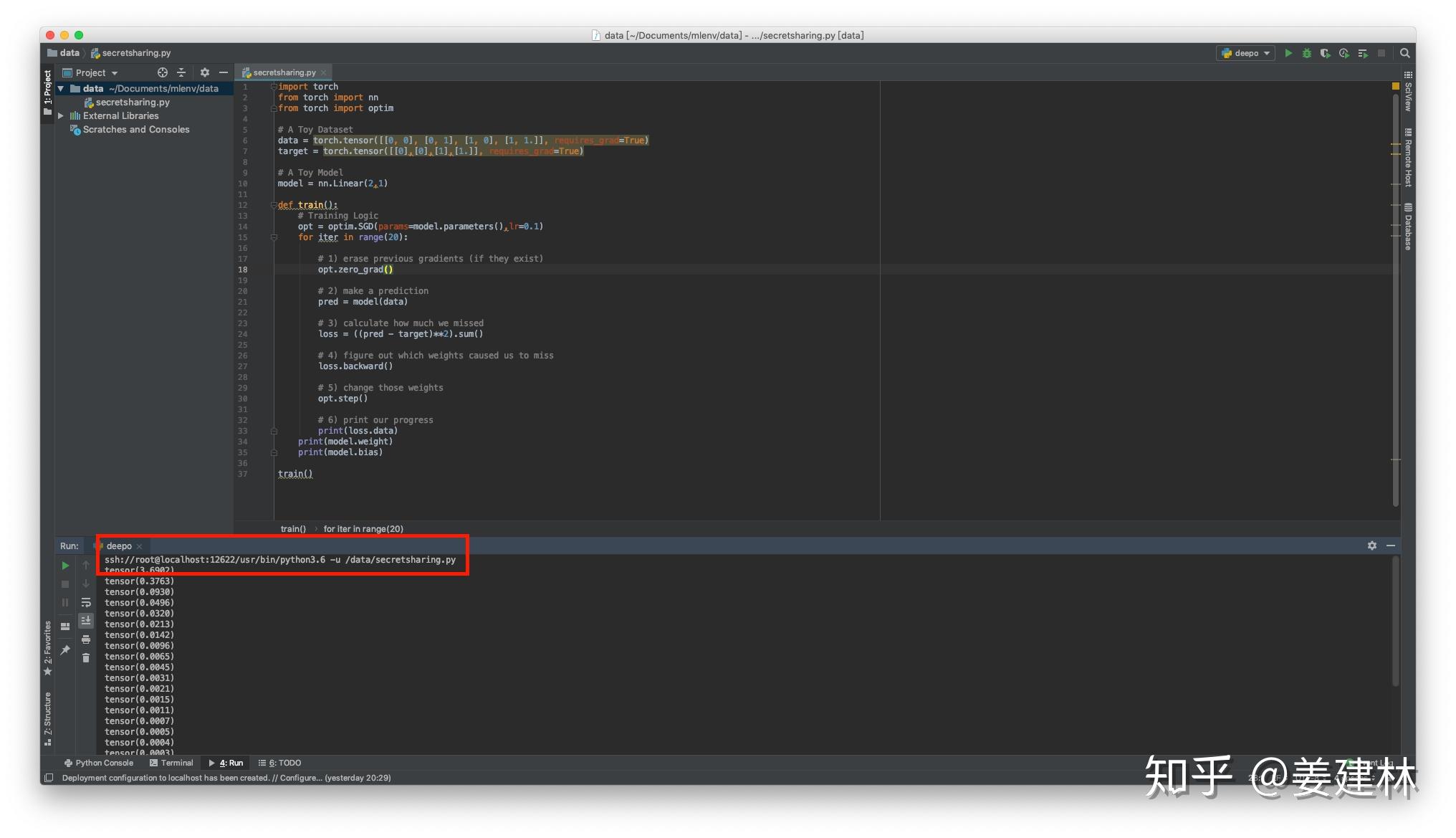Click the Run console vertical scrollbar

tap(1395, 622)
